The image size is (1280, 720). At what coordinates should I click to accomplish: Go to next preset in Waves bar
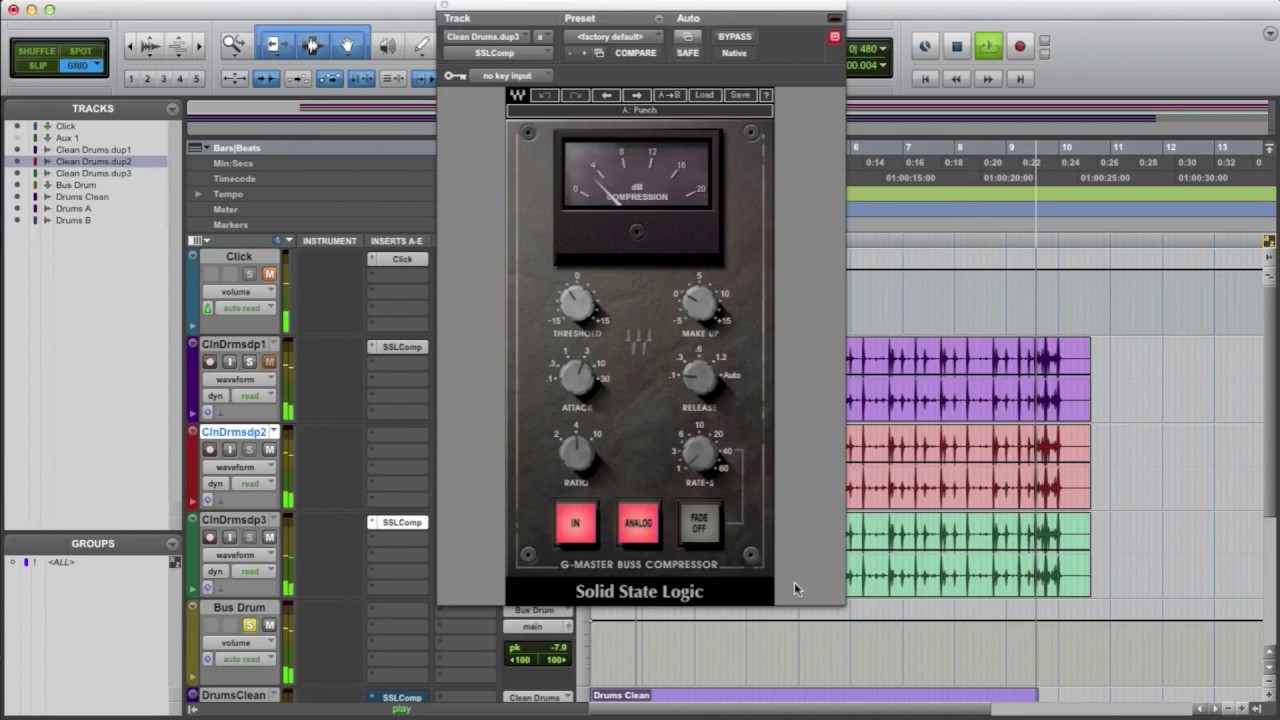(637, 95)
